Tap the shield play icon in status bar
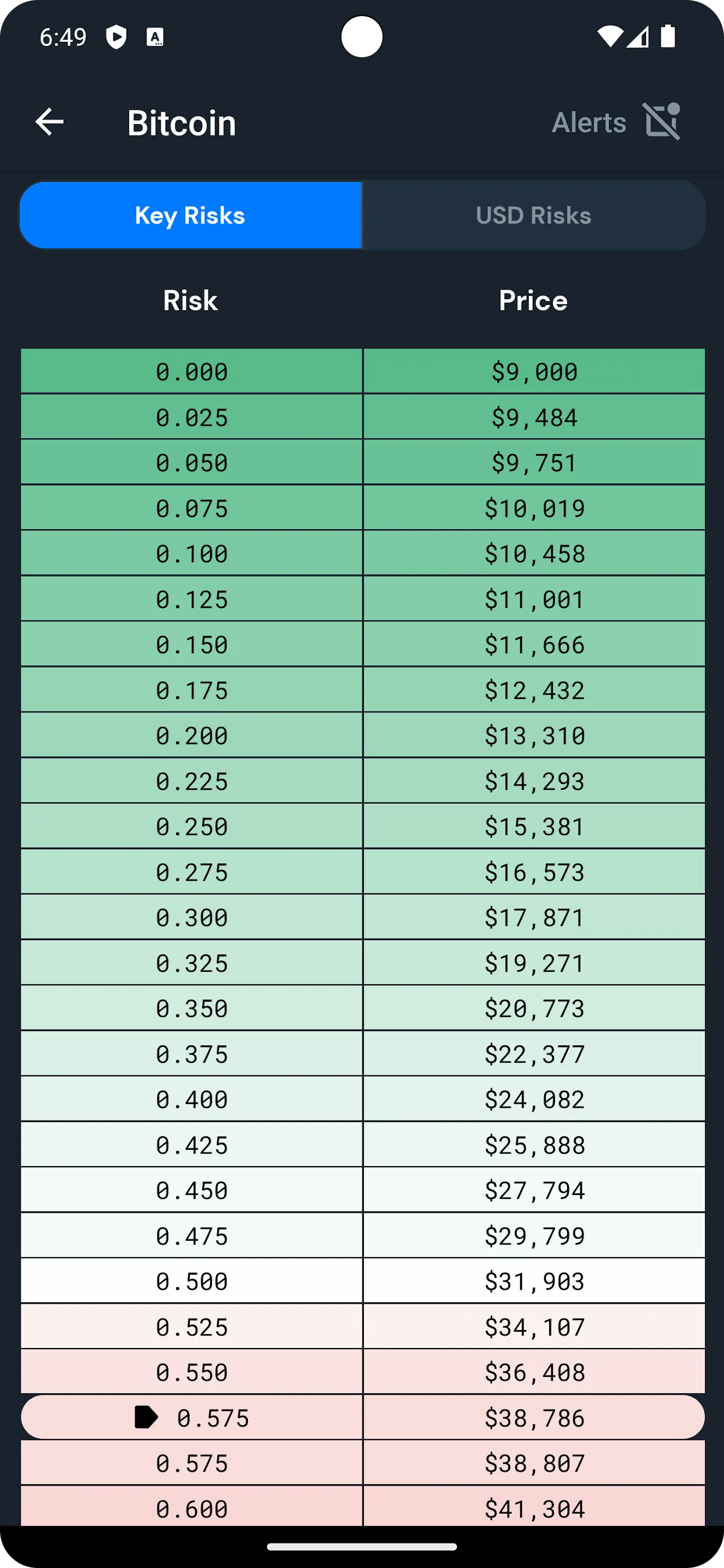Screen dimensions: 724x1568 coord(115,37)
